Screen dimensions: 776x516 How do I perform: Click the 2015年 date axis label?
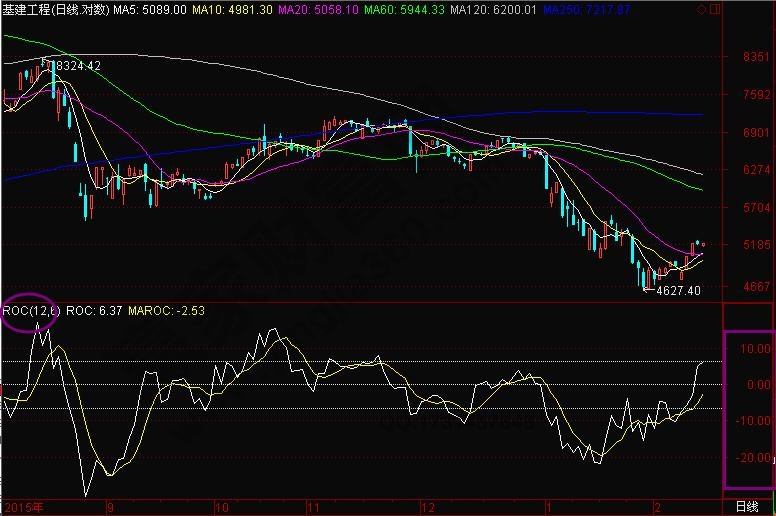point(24,507)
